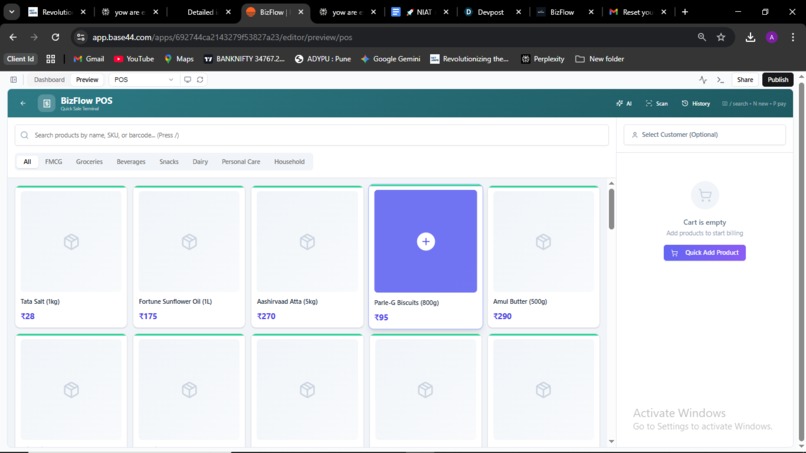The height and width of the screenshot is (453, 806).
Task: Open Select Customer (Optional) selector
Action: tap(704, 135)
